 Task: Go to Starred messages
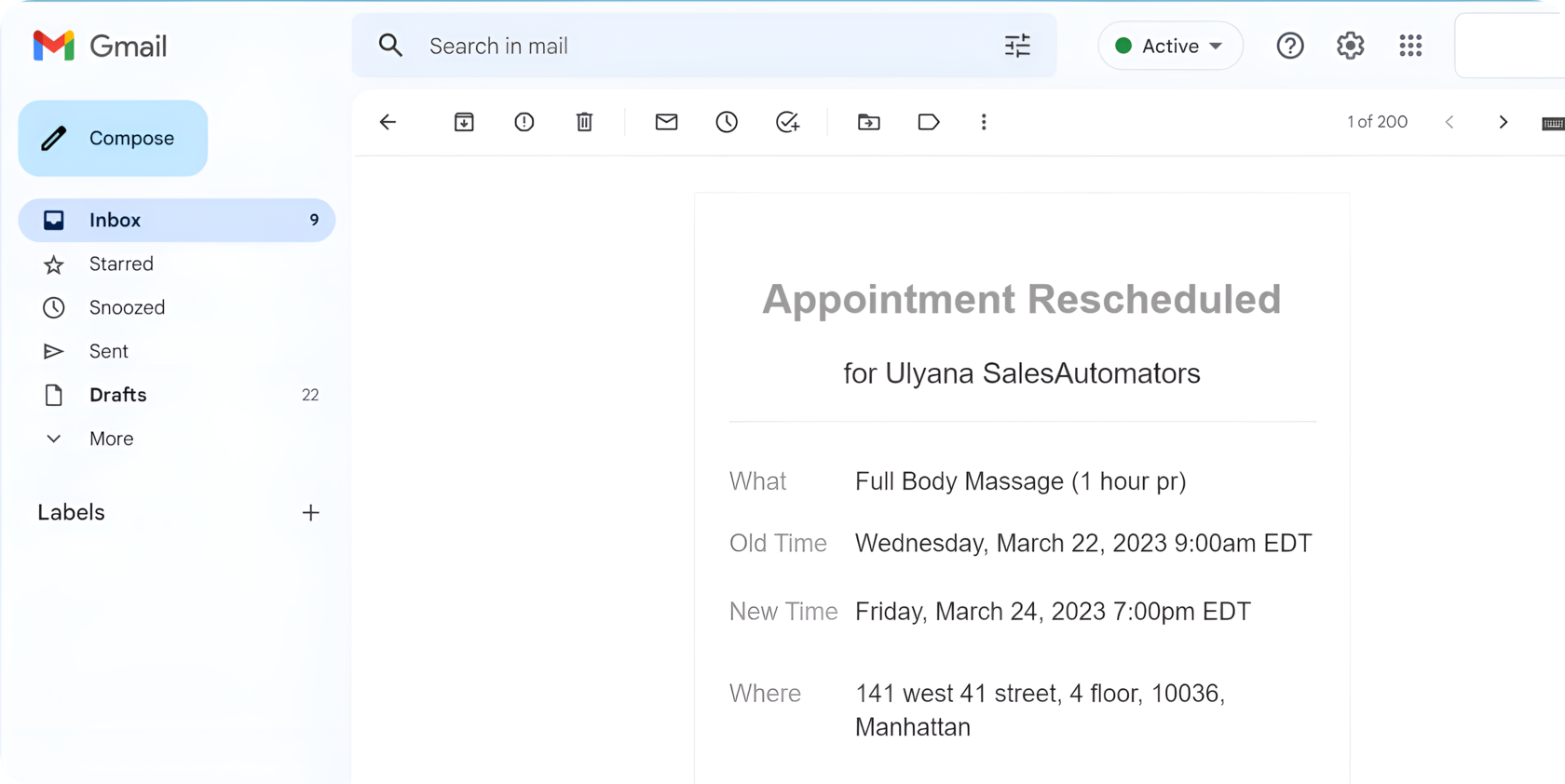(x=121, y=264)
